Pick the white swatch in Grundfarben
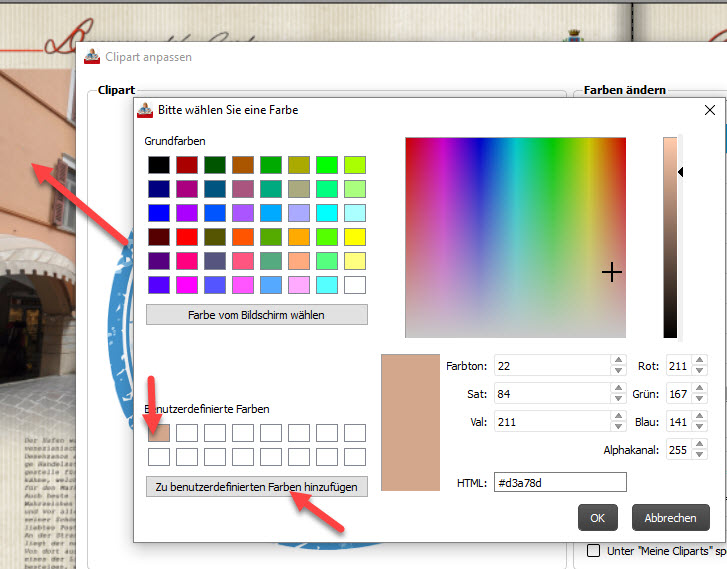The height and width of the screenshot is (569, 727). pyautogui.click(x=354, y=285)
